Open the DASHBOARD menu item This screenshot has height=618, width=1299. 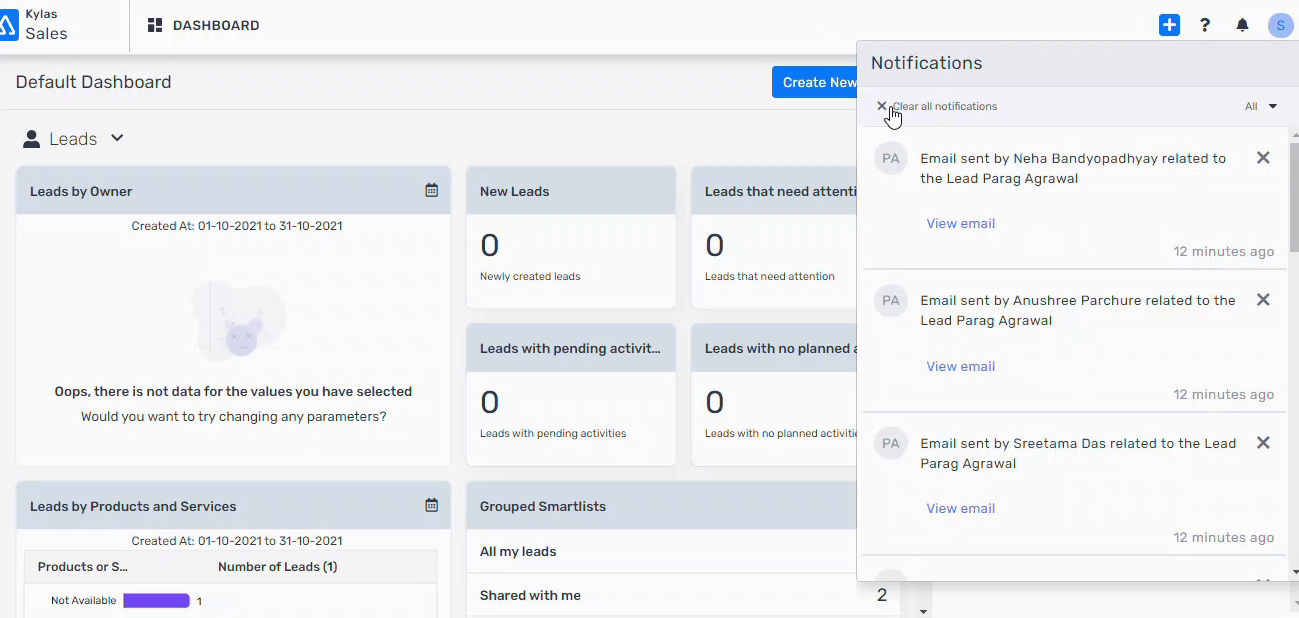[204, 25]
